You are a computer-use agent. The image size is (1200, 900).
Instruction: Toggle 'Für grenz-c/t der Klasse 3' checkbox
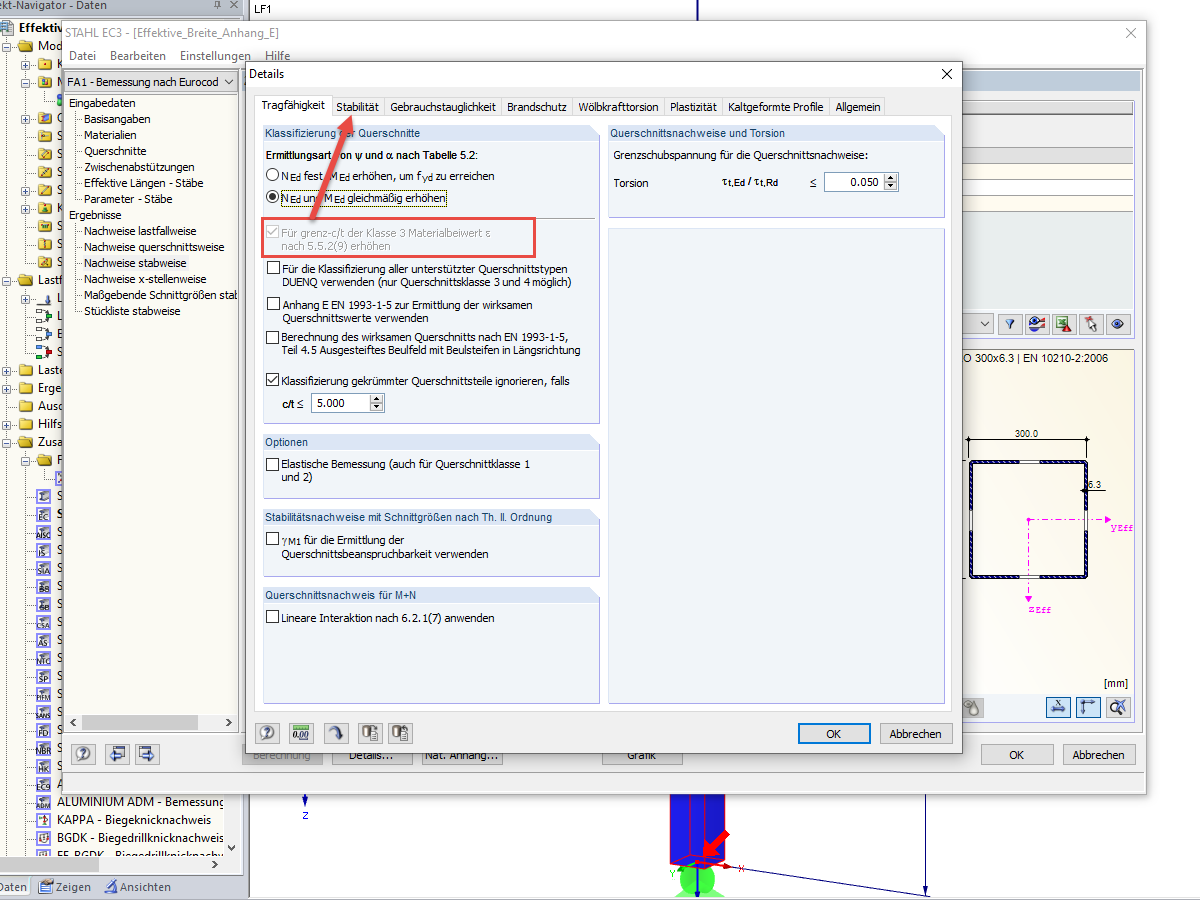[x=273, y=233]
